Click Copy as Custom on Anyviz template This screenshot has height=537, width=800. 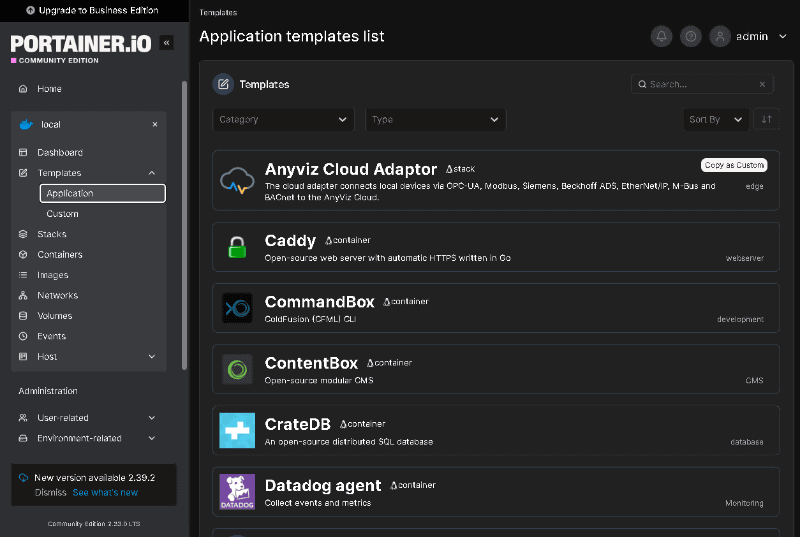[x=734, y=165]
